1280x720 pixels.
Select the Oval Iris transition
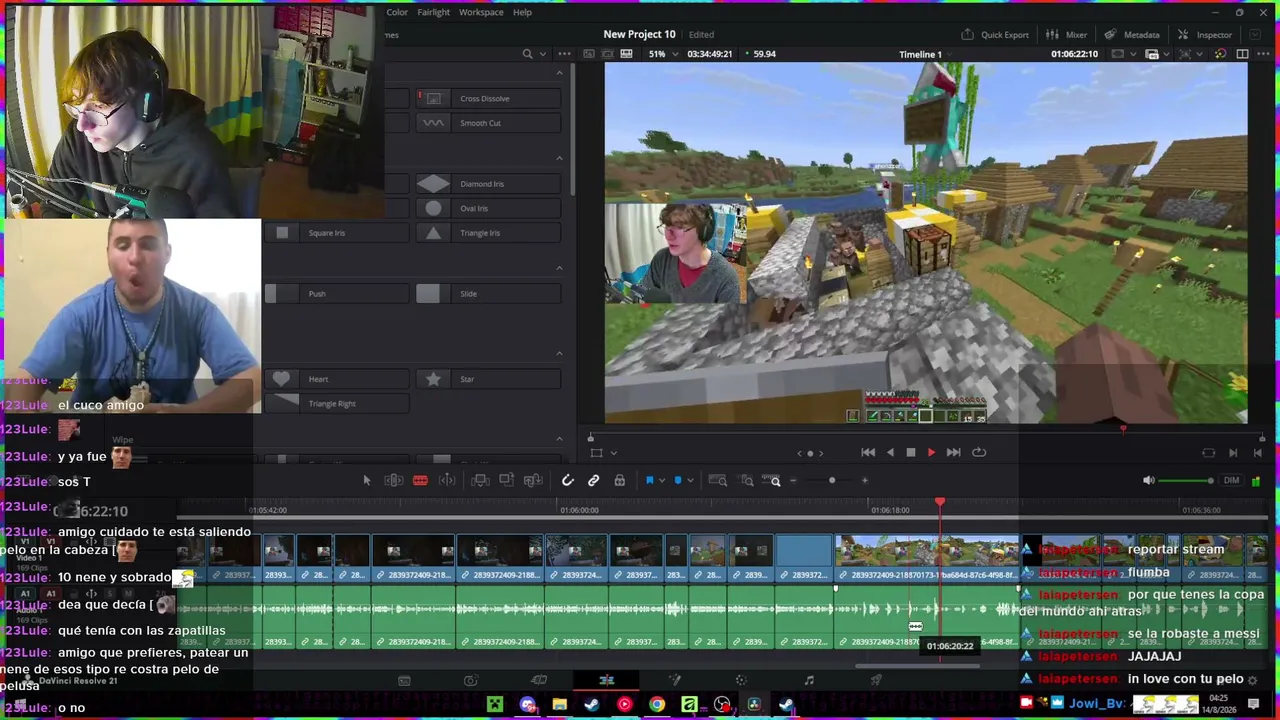click(x=488, y=208)
